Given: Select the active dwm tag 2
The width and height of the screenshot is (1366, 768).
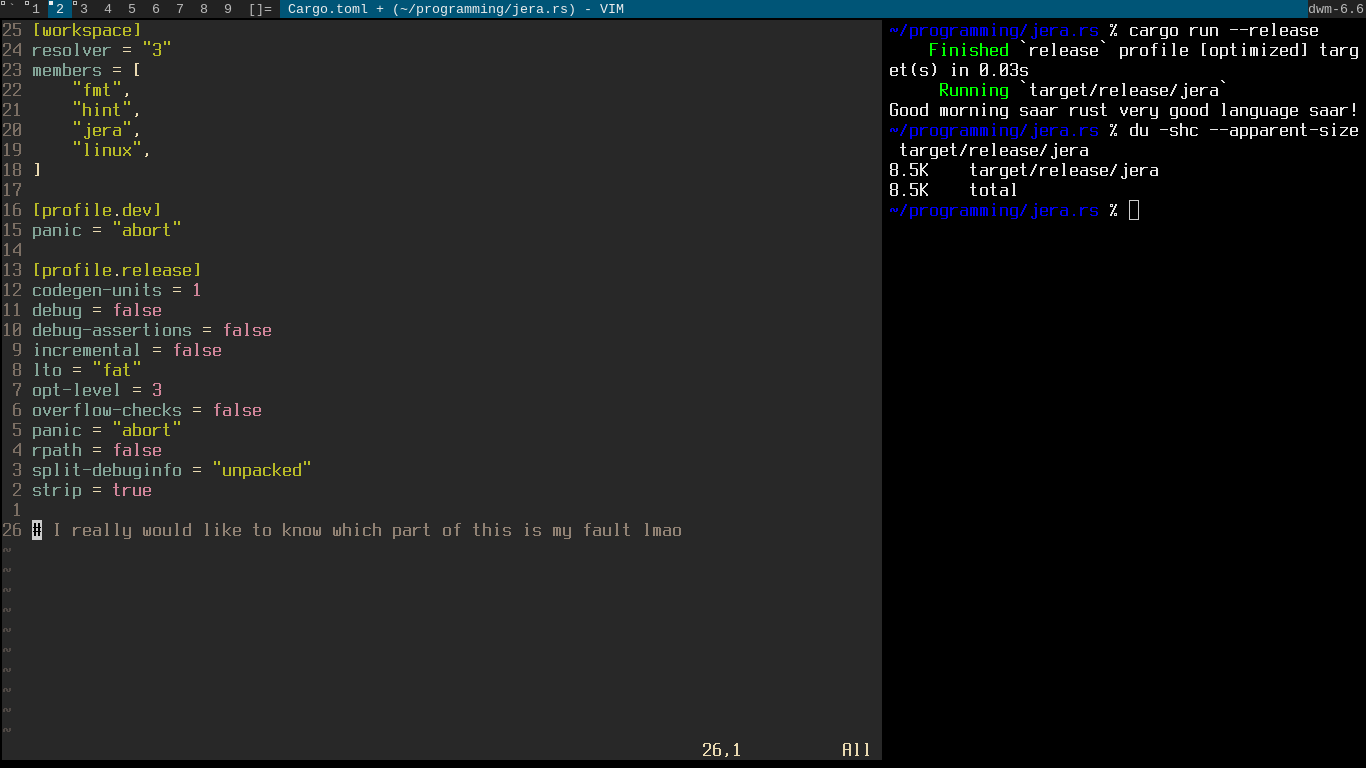Looking at the screenshot, I should click(x=60, y=9).
